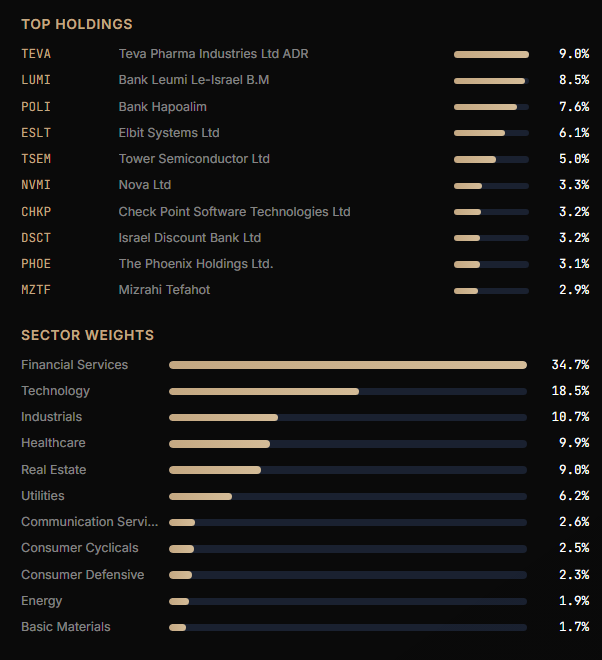602x660 pixels.
Task: Click The Phoenix Holdings Ltd. name
Action: pos(196,263)
